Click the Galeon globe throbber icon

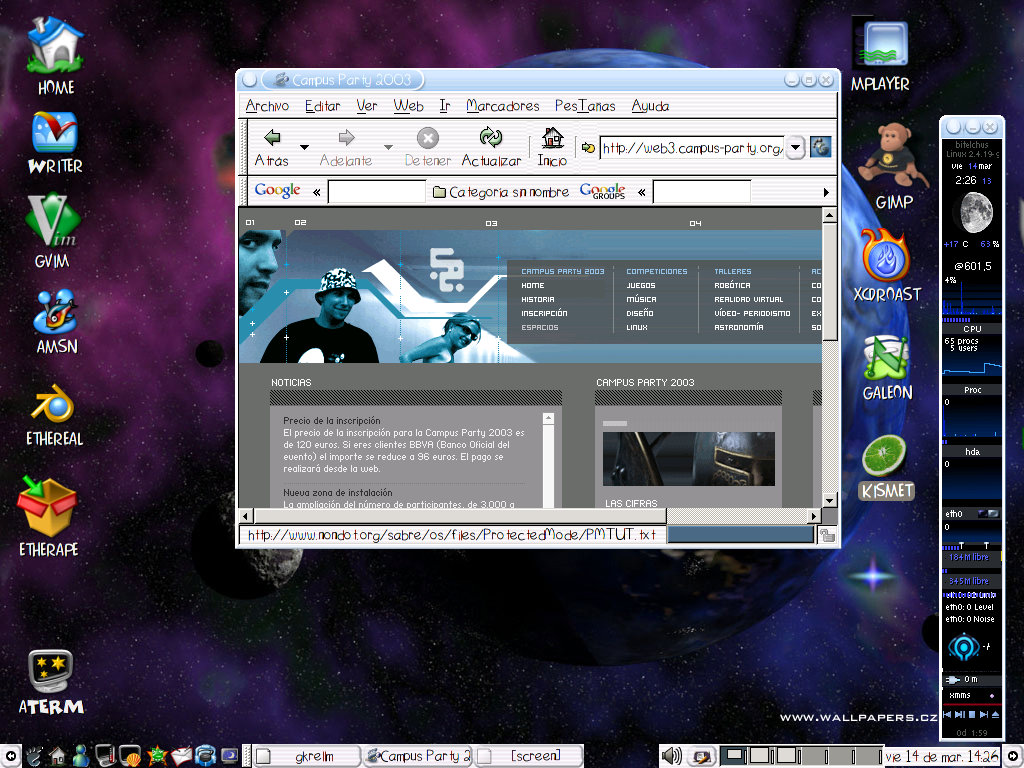(821, 147)
